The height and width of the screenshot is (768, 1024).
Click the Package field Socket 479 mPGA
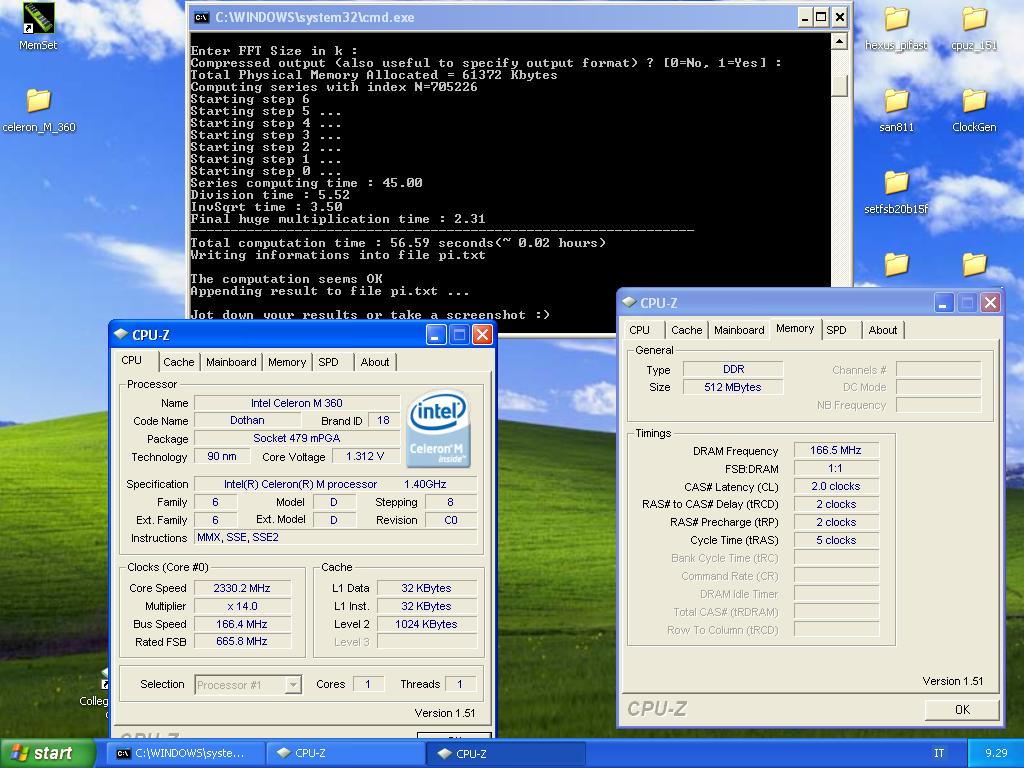point(297,438)
